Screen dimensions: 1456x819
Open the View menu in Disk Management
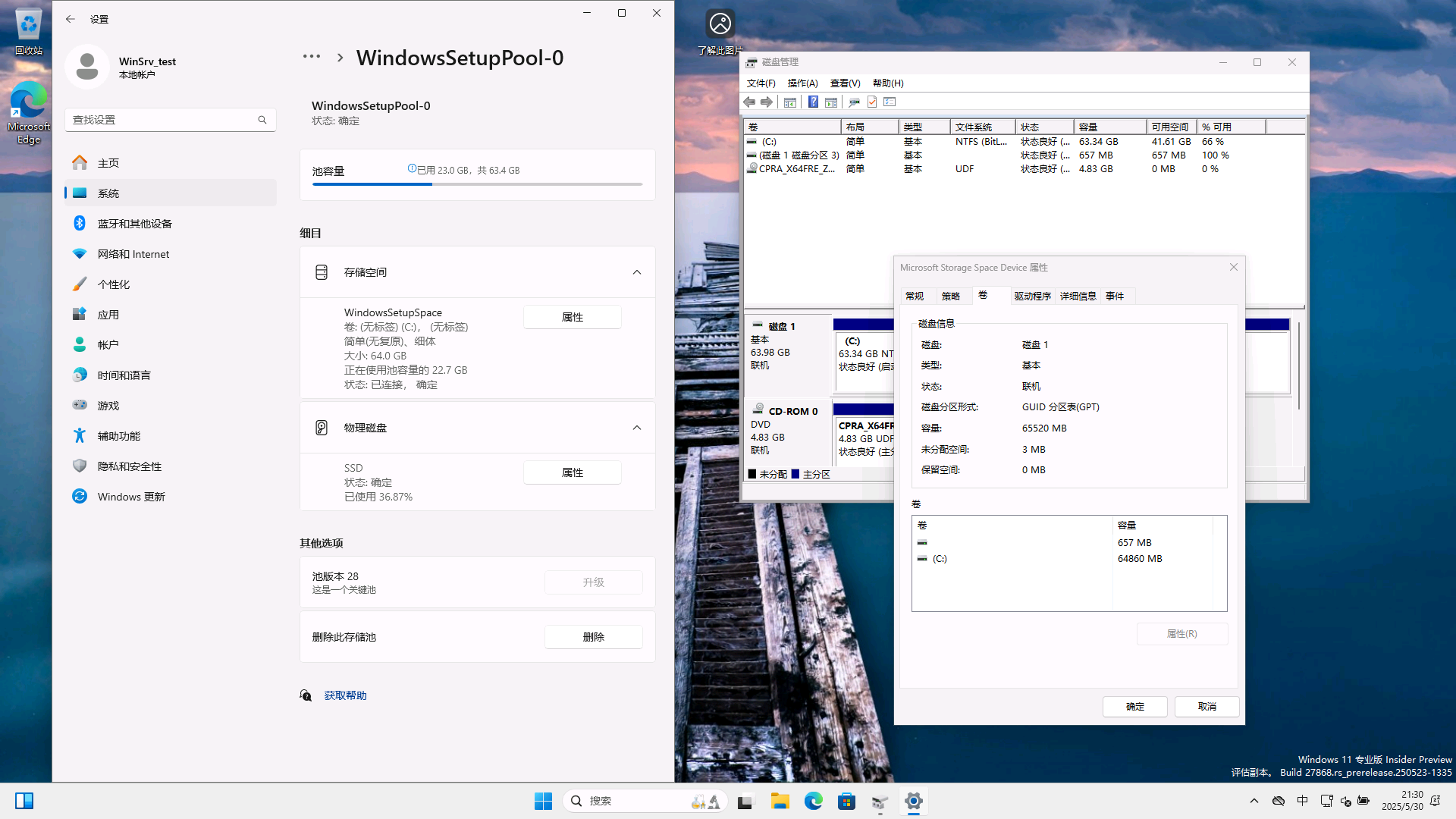[845, 83]
